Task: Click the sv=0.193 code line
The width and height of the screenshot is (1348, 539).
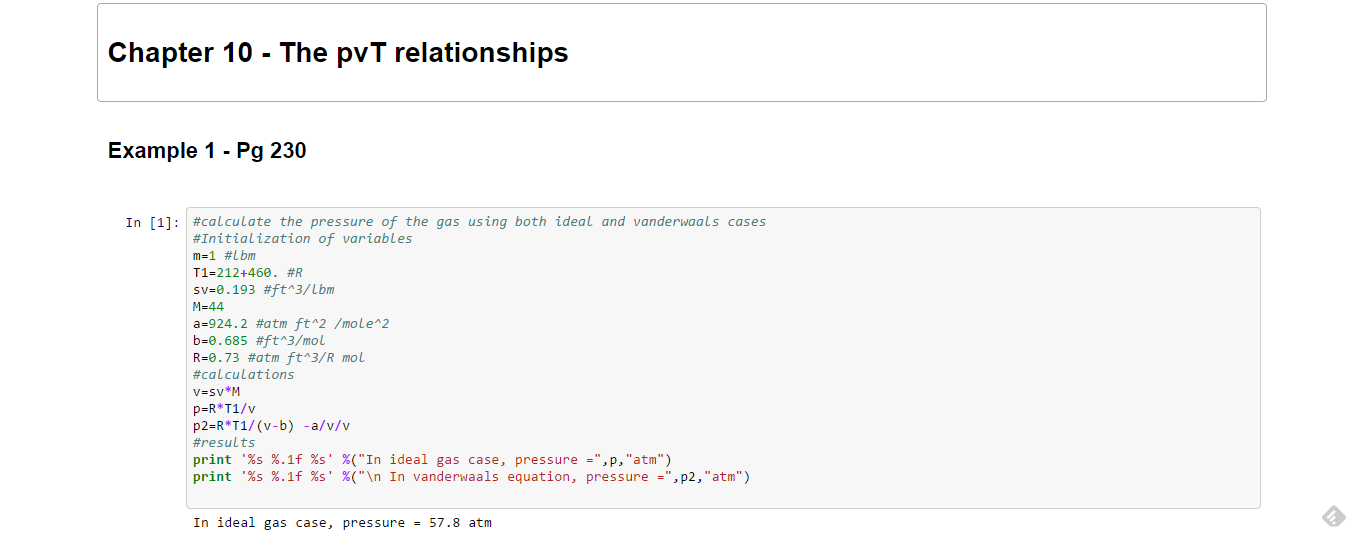Action: click(263, 290)
